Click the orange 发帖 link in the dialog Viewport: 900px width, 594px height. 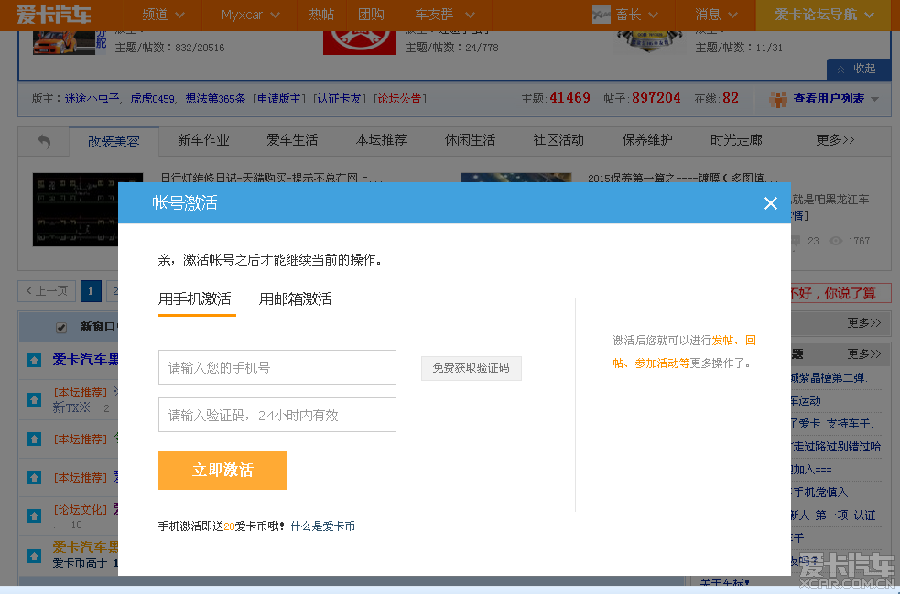coord(722,340)
